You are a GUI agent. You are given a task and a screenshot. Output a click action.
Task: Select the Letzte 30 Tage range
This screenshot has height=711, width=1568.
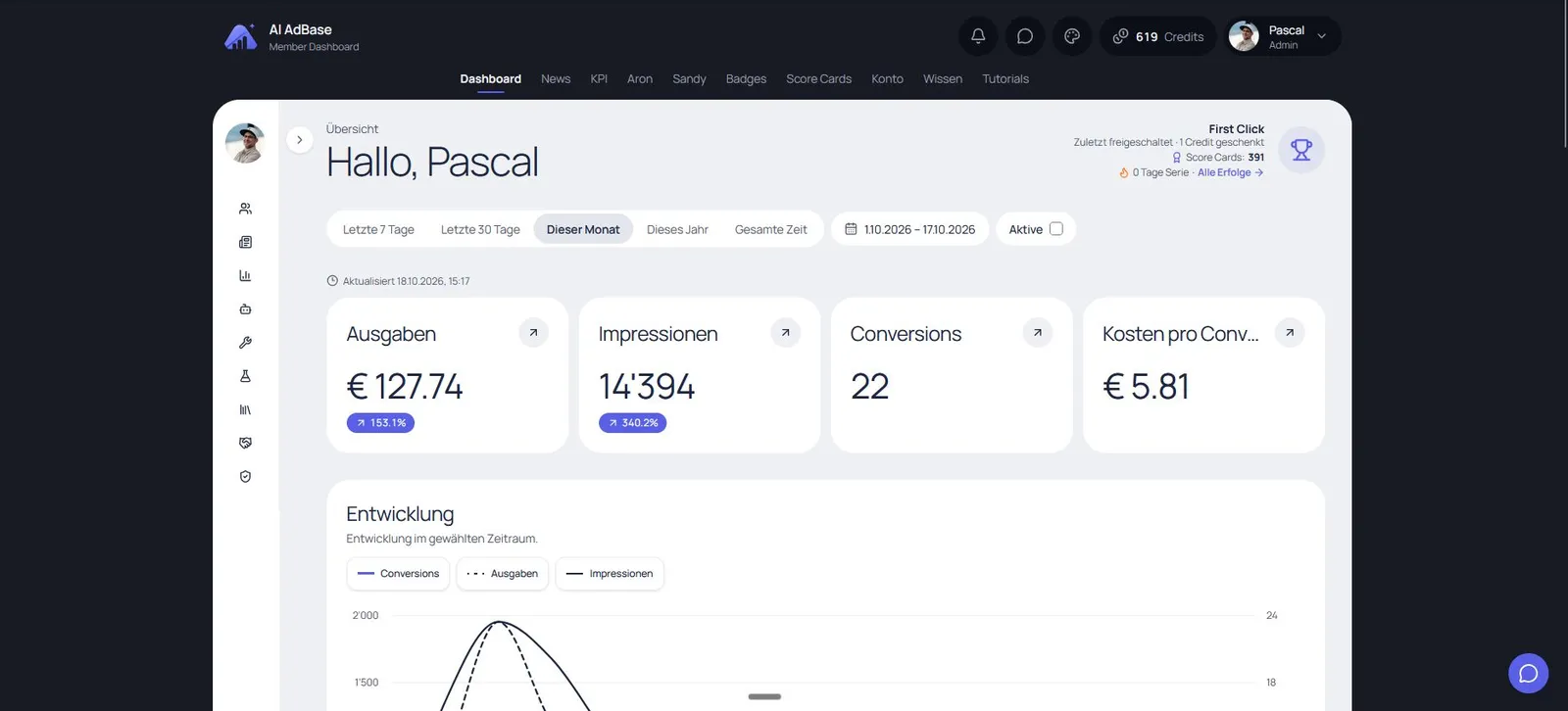480,229
